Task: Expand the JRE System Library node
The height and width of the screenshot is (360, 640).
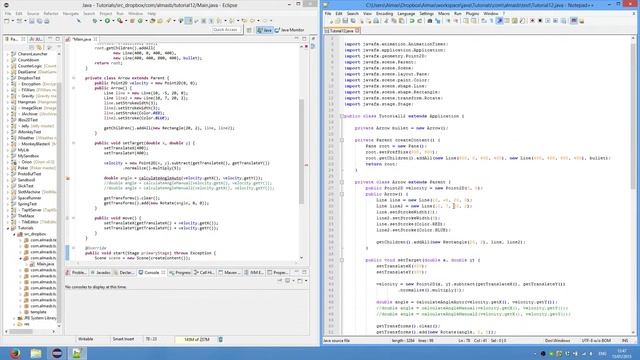Action: (x=14, y=318)
